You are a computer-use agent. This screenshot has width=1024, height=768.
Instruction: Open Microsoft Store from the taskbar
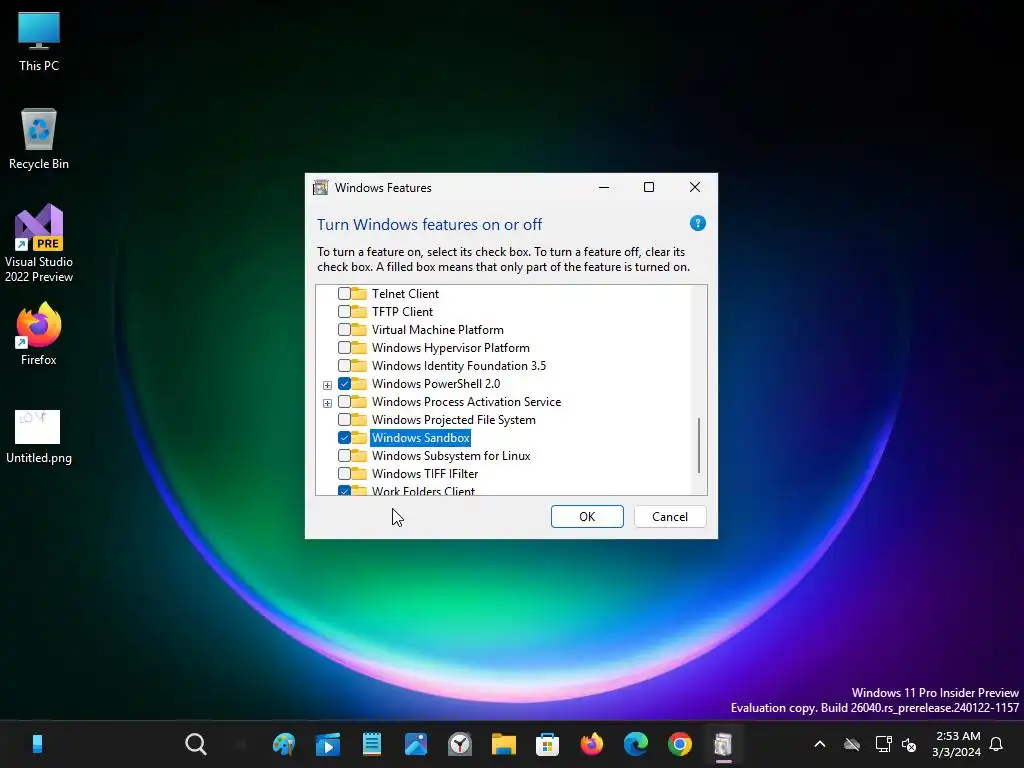point(547,744)
